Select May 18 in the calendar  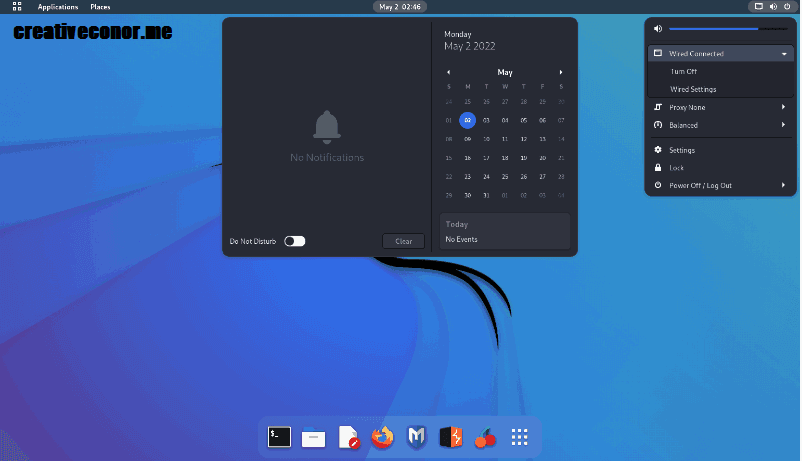(505, 158)
